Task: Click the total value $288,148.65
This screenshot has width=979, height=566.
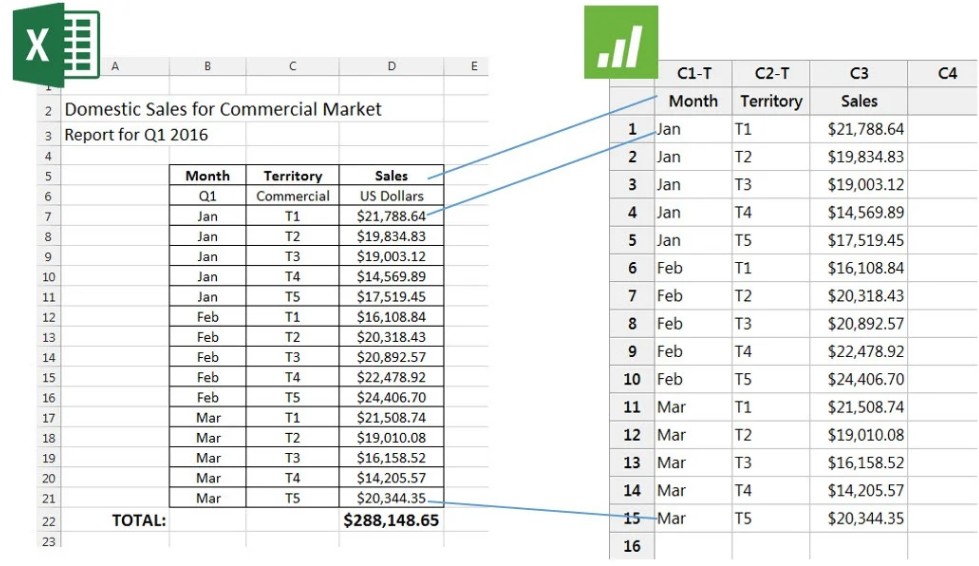Action: coord(391,520)
